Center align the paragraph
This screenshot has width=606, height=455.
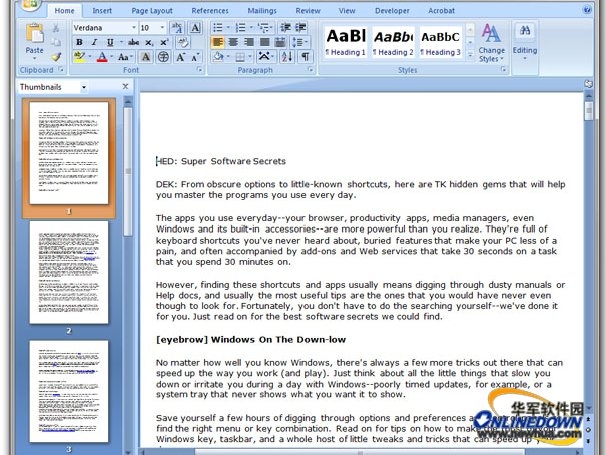(233, 42)
